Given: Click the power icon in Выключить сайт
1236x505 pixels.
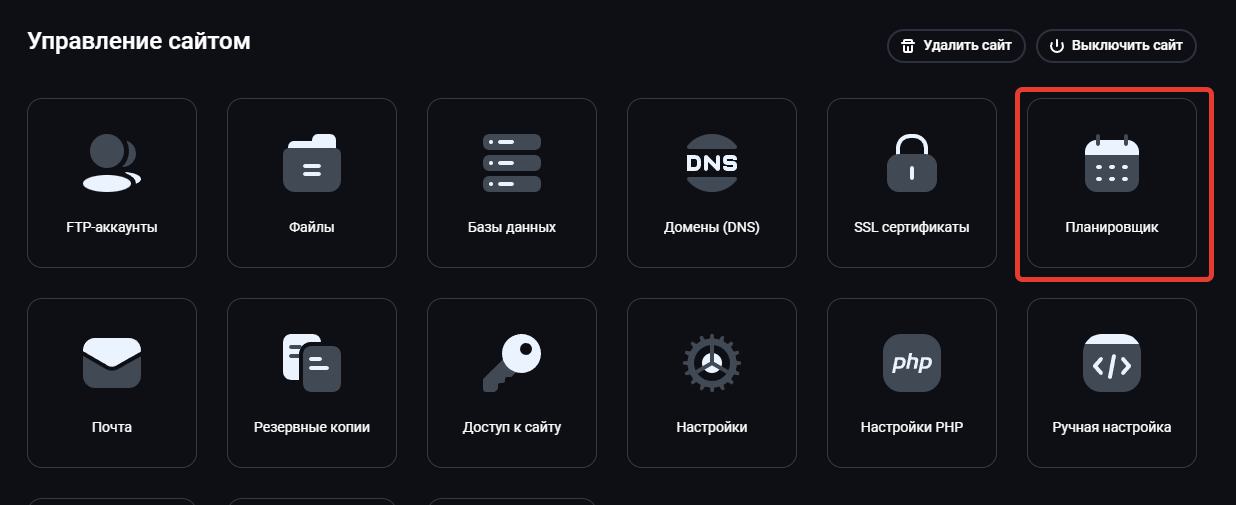Looking at the screenshot, I should (1056, 46).
